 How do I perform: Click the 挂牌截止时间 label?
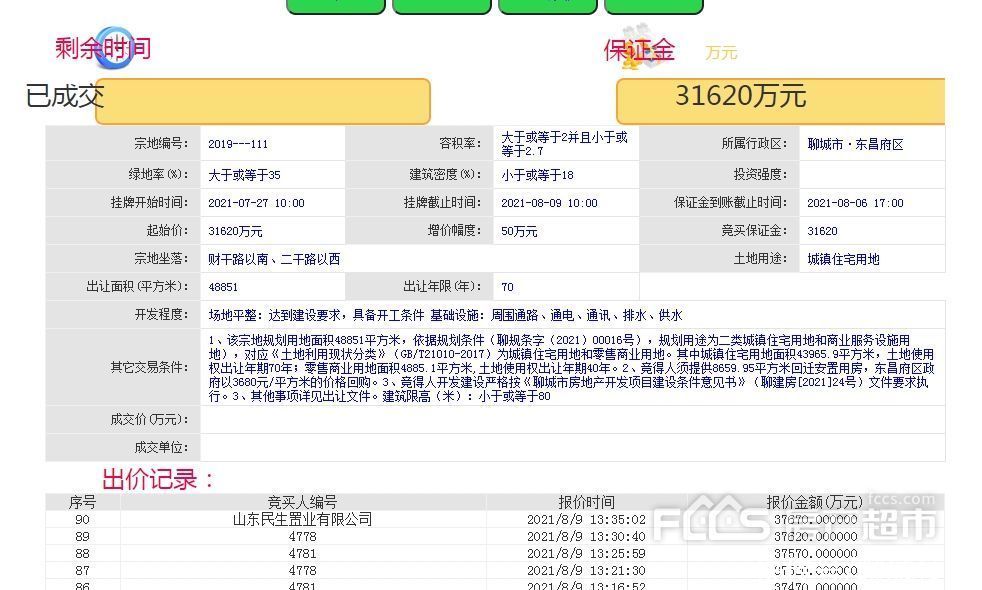coord(443,202)
